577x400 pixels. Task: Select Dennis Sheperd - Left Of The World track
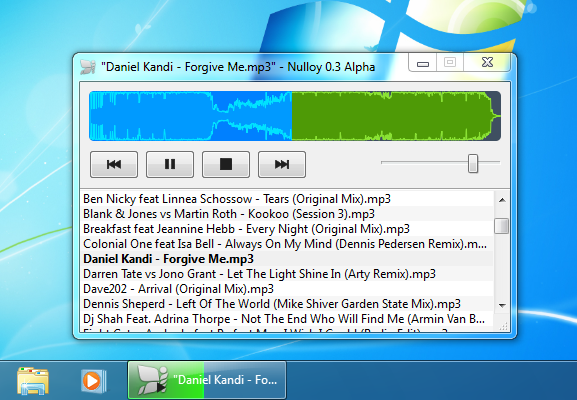pos(287,304)
